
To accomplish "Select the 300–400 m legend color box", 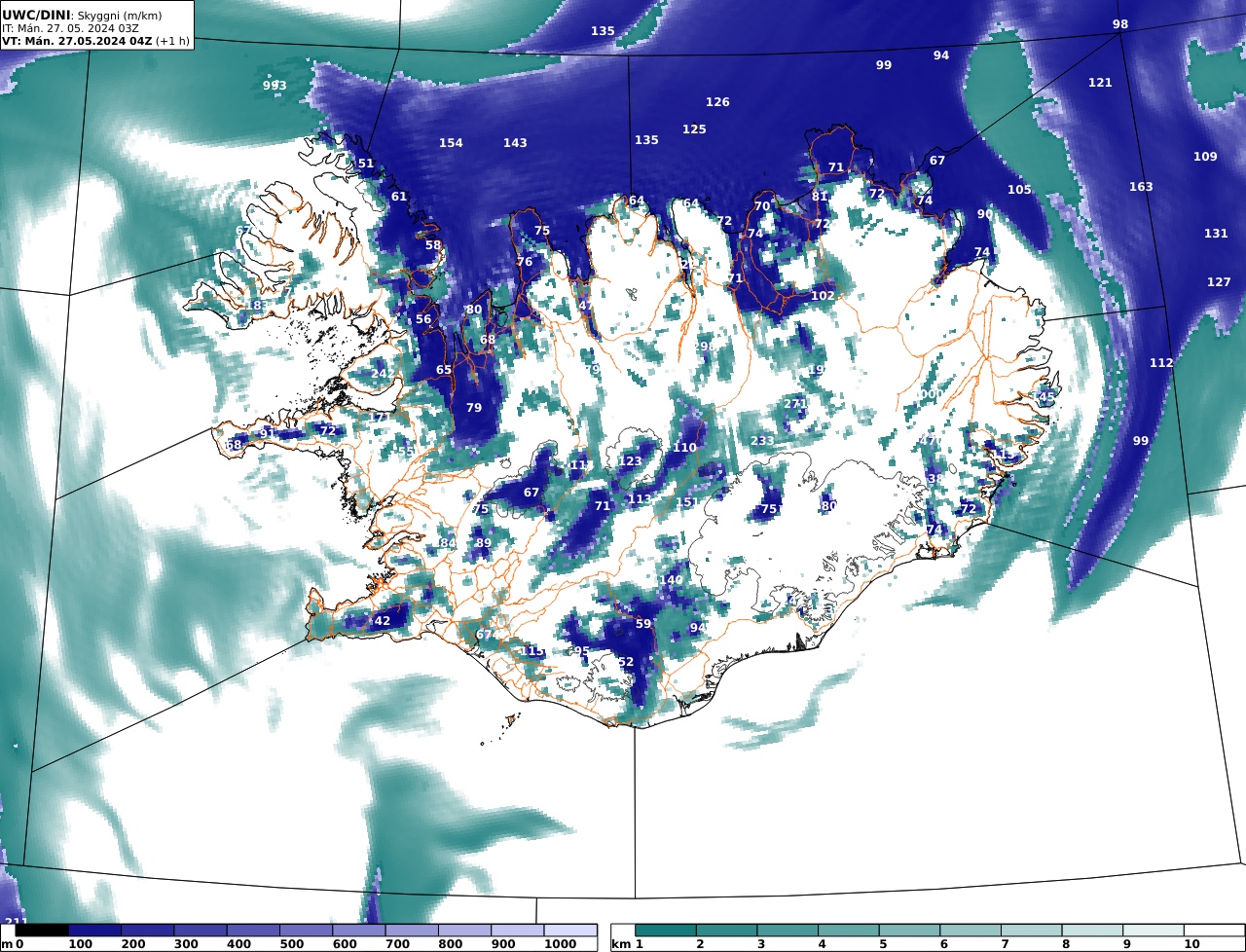I will 201,931.
